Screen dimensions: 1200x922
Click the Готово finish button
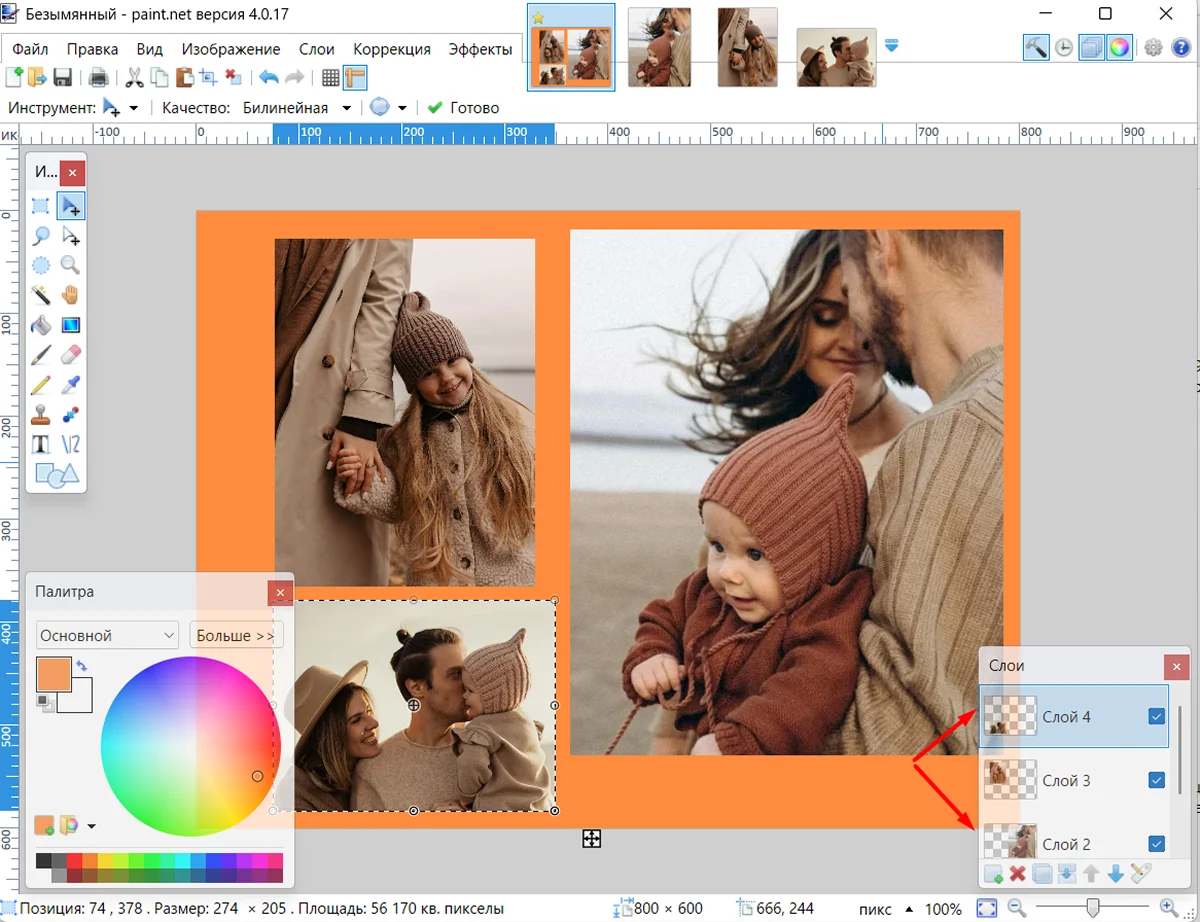[x=463, y=108]
